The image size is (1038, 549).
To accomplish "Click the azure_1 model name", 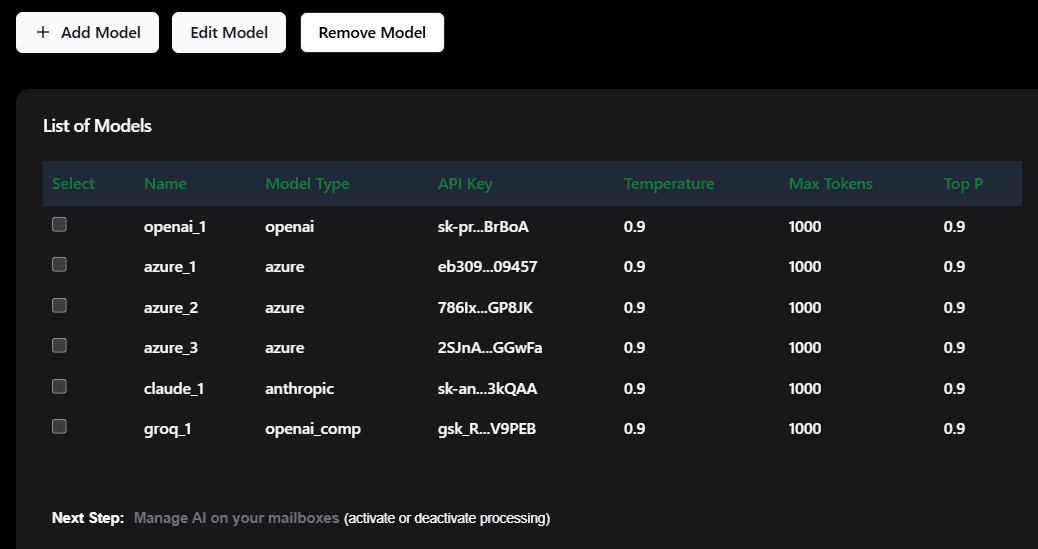I will [x=169, y=267].
